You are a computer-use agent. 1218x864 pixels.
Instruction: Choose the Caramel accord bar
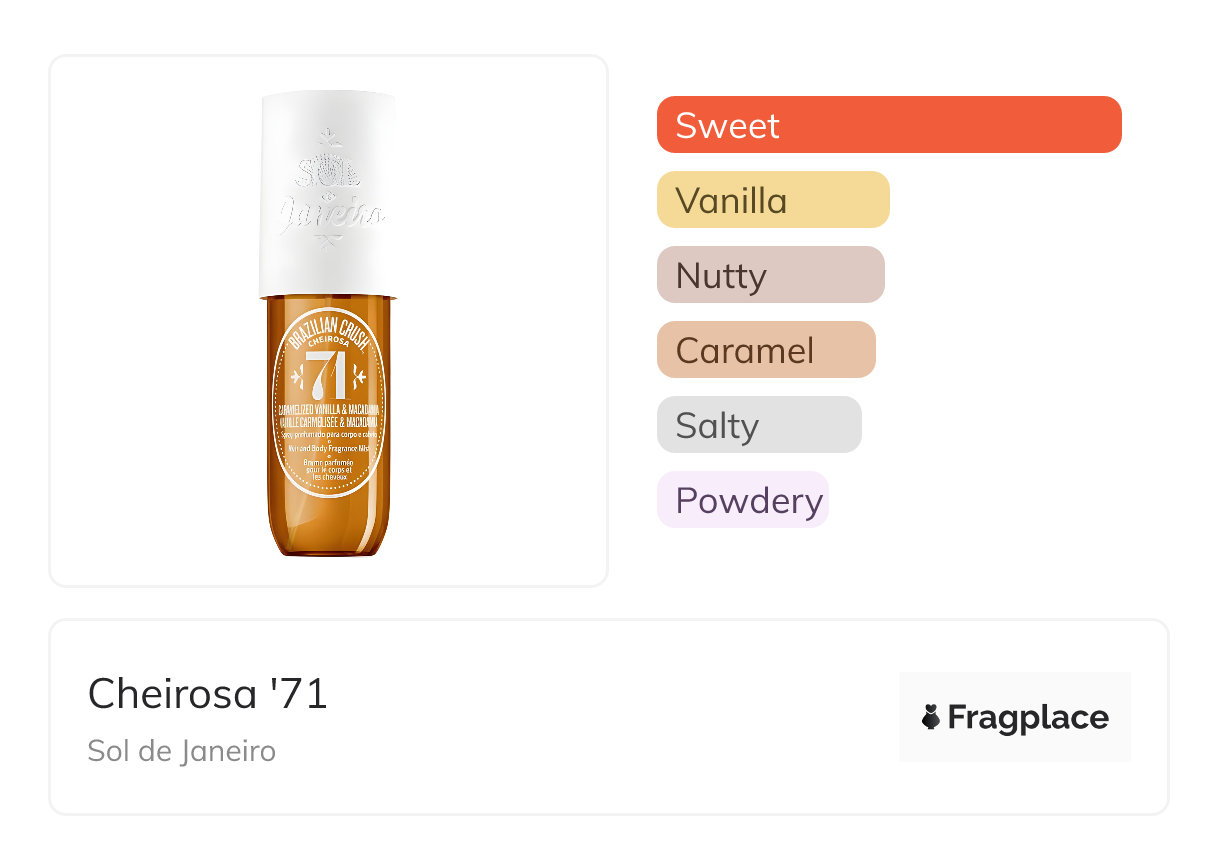pos(765,350)
